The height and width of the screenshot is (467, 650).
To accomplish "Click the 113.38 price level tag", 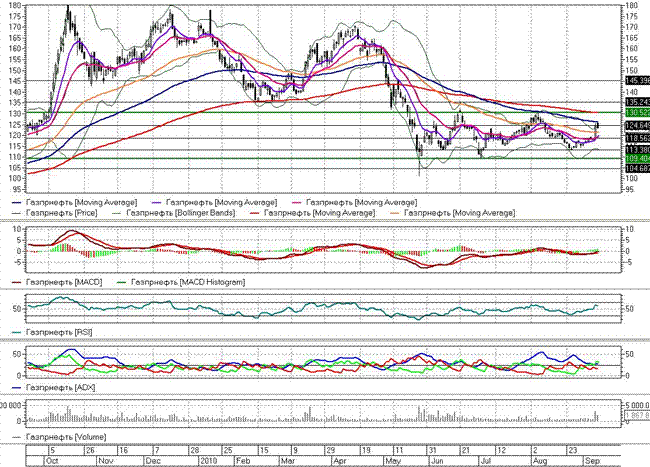I will coord(637,150).
